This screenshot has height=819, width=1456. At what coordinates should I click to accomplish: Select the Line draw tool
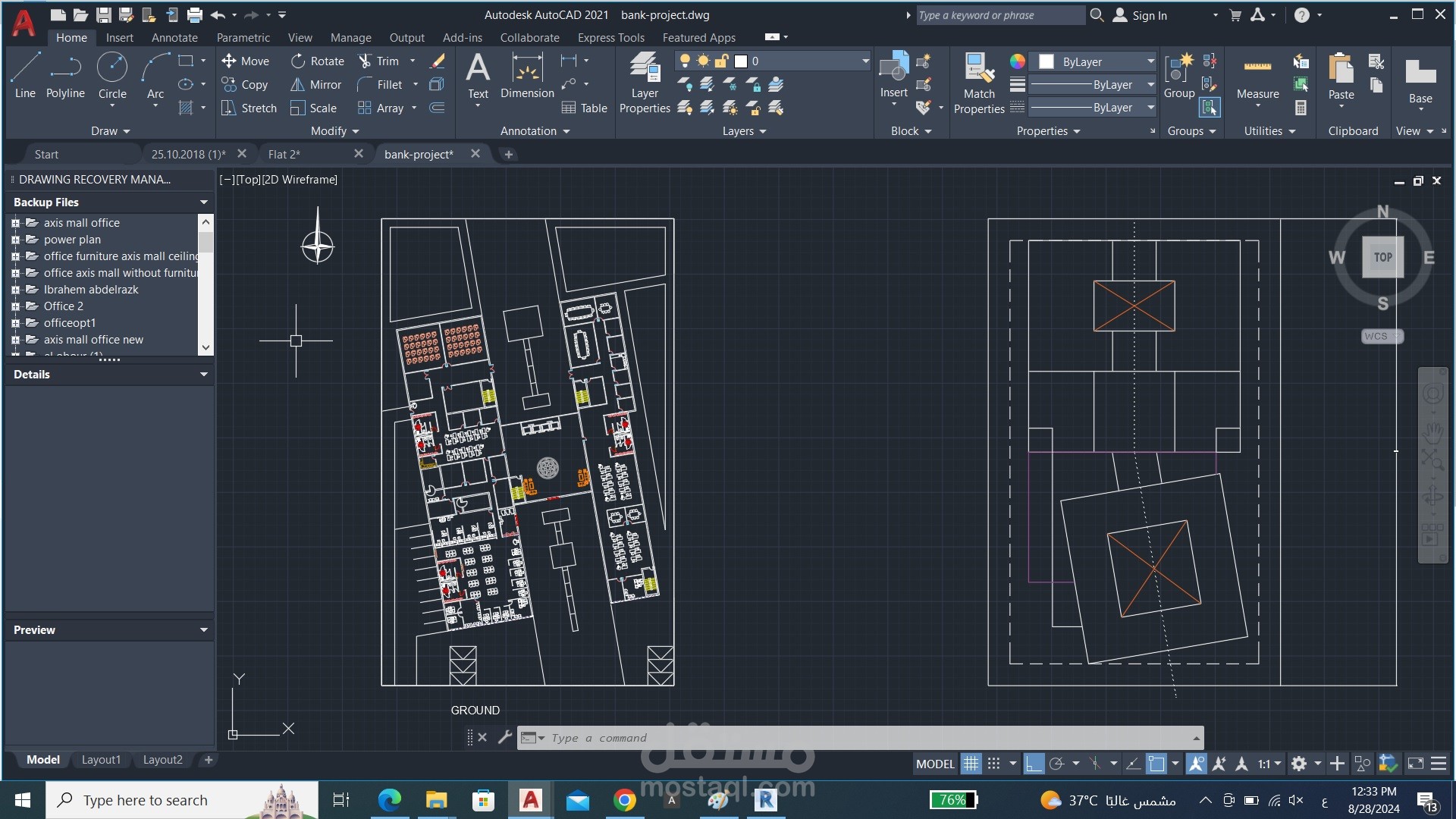click(x=25, y=76)
